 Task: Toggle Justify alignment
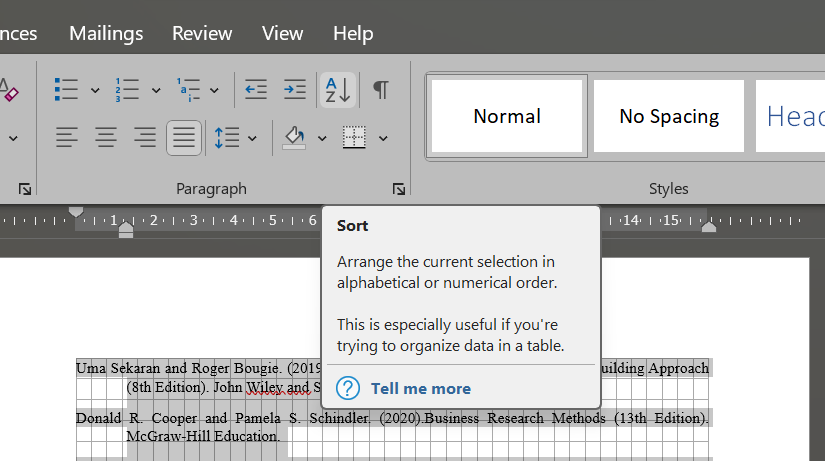[184, 138]
